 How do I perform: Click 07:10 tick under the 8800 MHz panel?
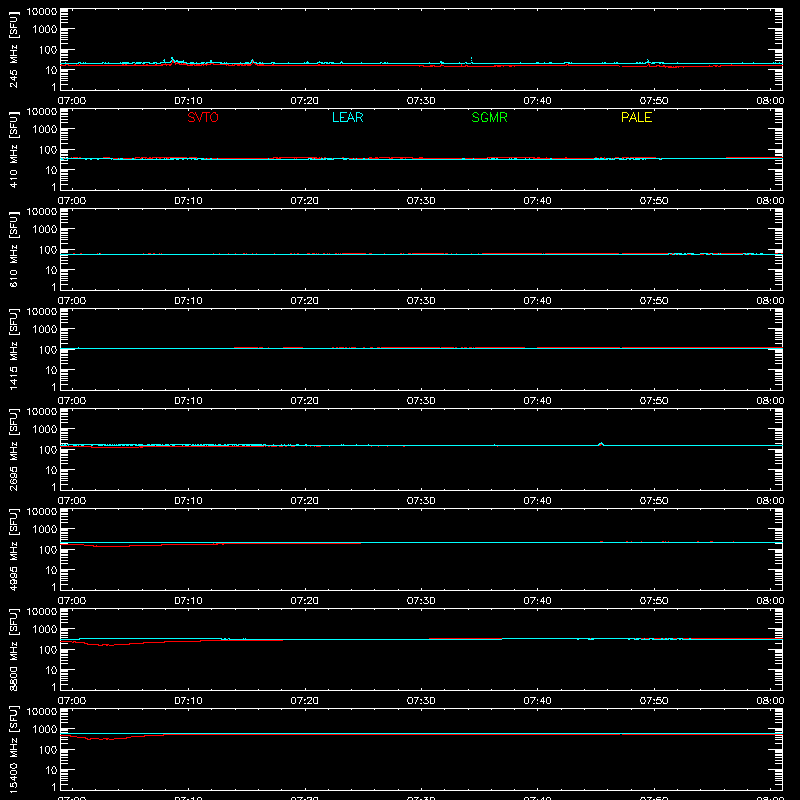click(188, 701)
